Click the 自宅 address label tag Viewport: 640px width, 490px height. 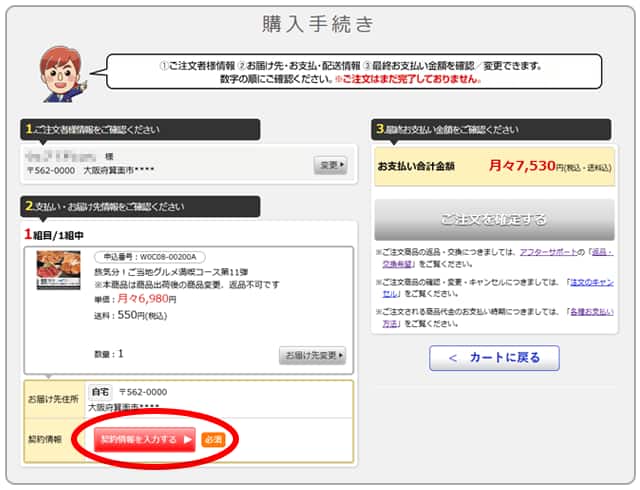(100, 392)
